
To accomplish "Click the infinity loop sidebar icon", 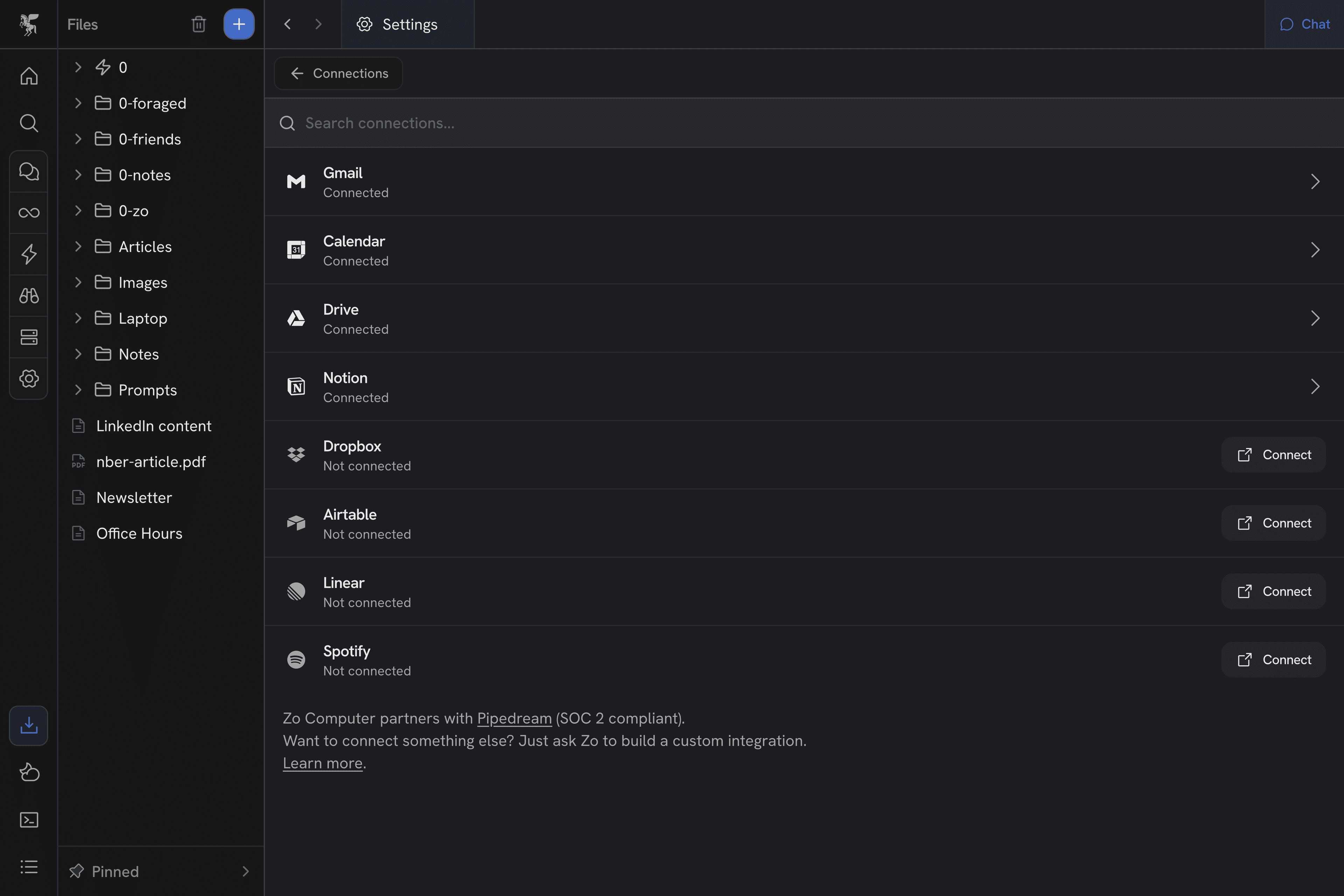I will pyautogui.click(x=29, y=212).
